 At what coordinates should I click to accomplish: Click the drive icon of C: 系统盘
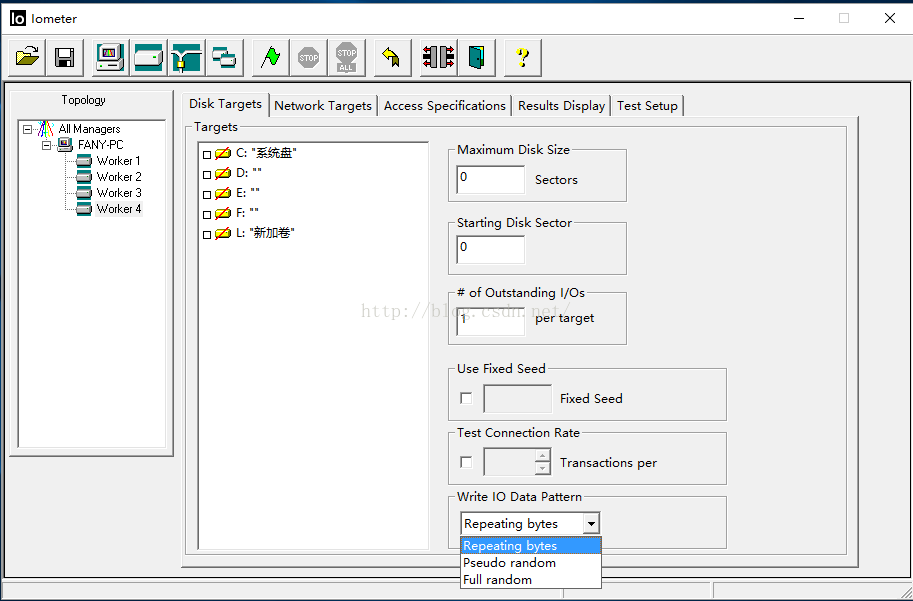(x=223, y=154)
